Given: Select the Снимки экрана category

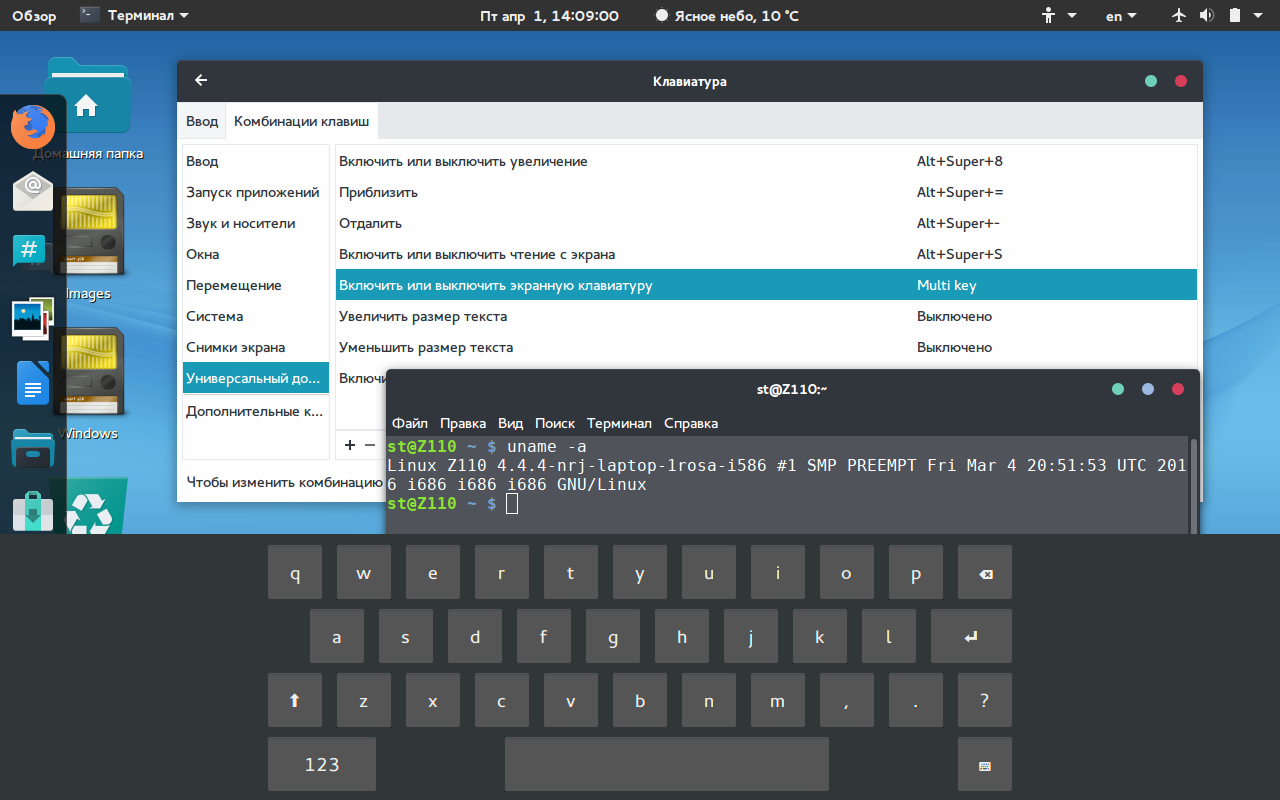Looking at the screenshot, I should coord(256,347).
